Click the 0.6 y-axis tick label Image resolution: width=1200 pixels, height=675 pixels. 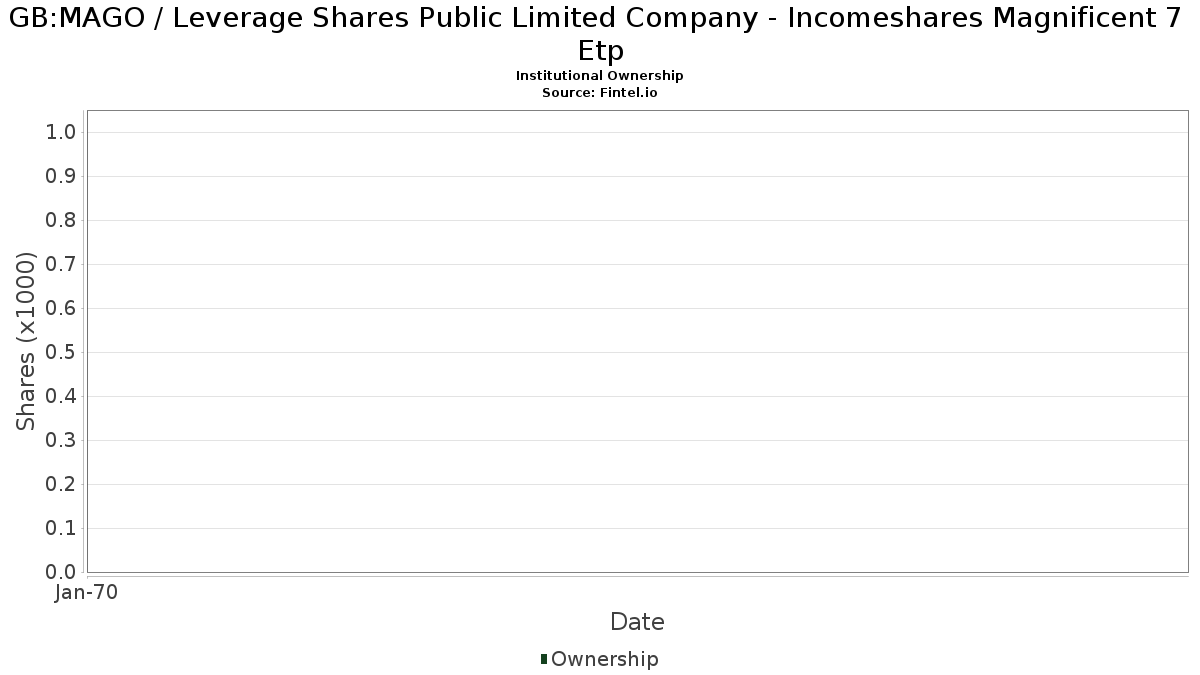pyautogui.click(x=62, y=309)
